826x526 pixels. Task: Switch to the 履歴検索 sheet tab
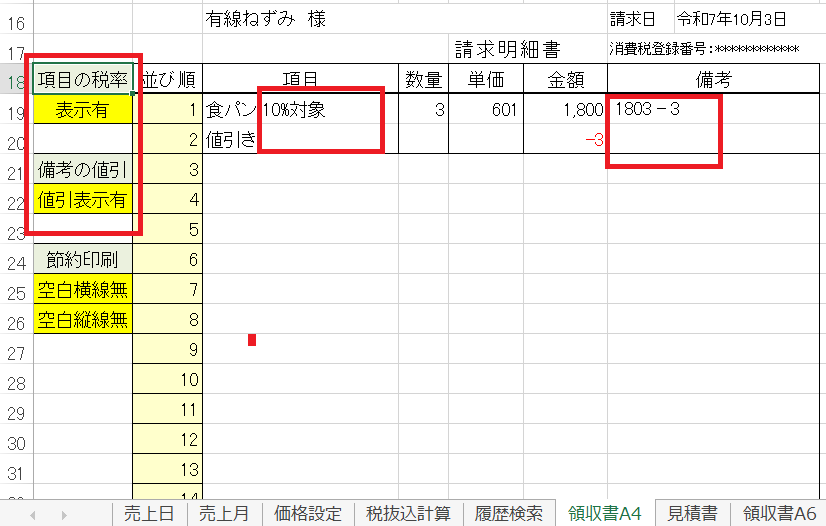(x=509, y=514)
